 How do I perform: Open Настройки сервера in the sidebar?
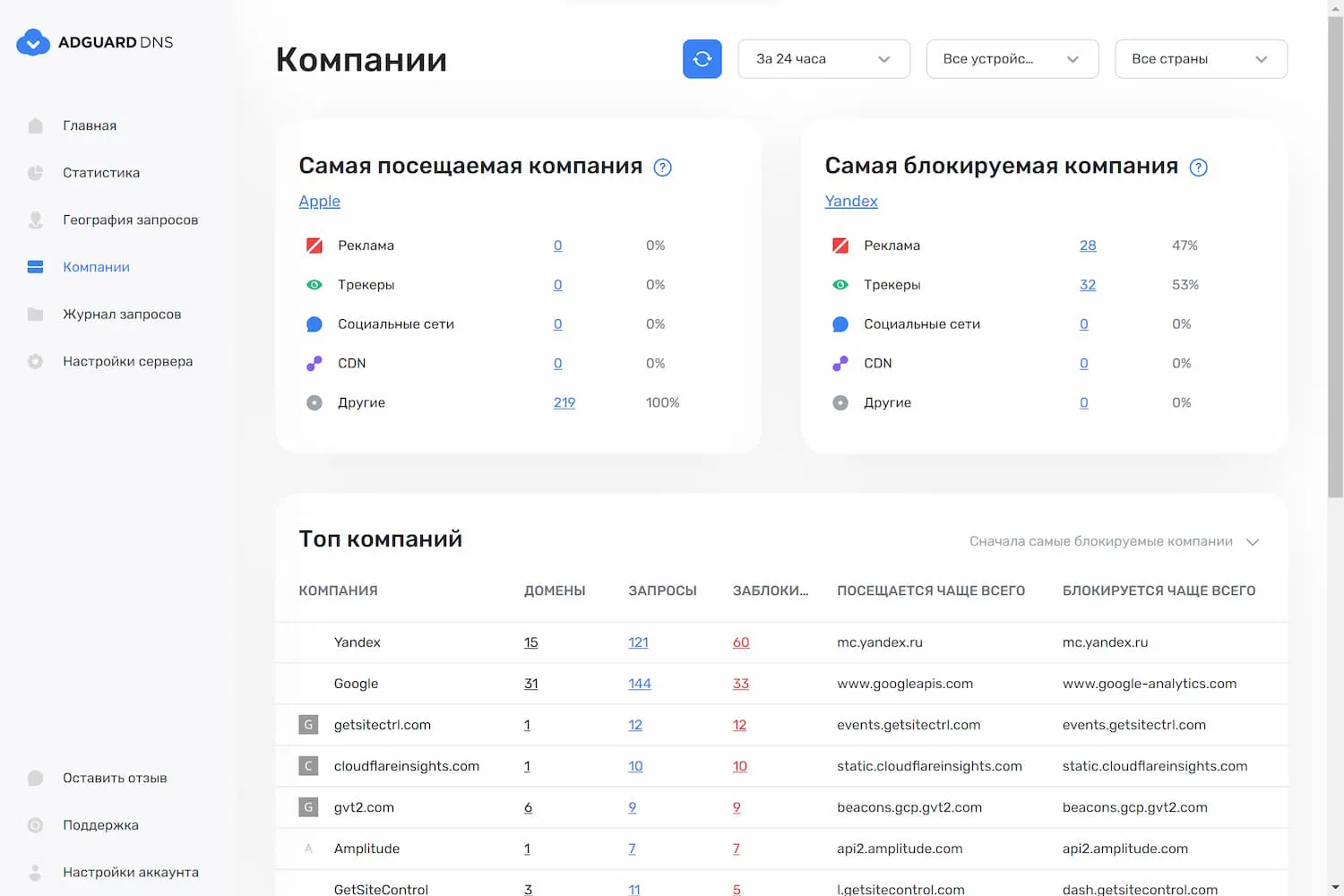pos(128,361)
